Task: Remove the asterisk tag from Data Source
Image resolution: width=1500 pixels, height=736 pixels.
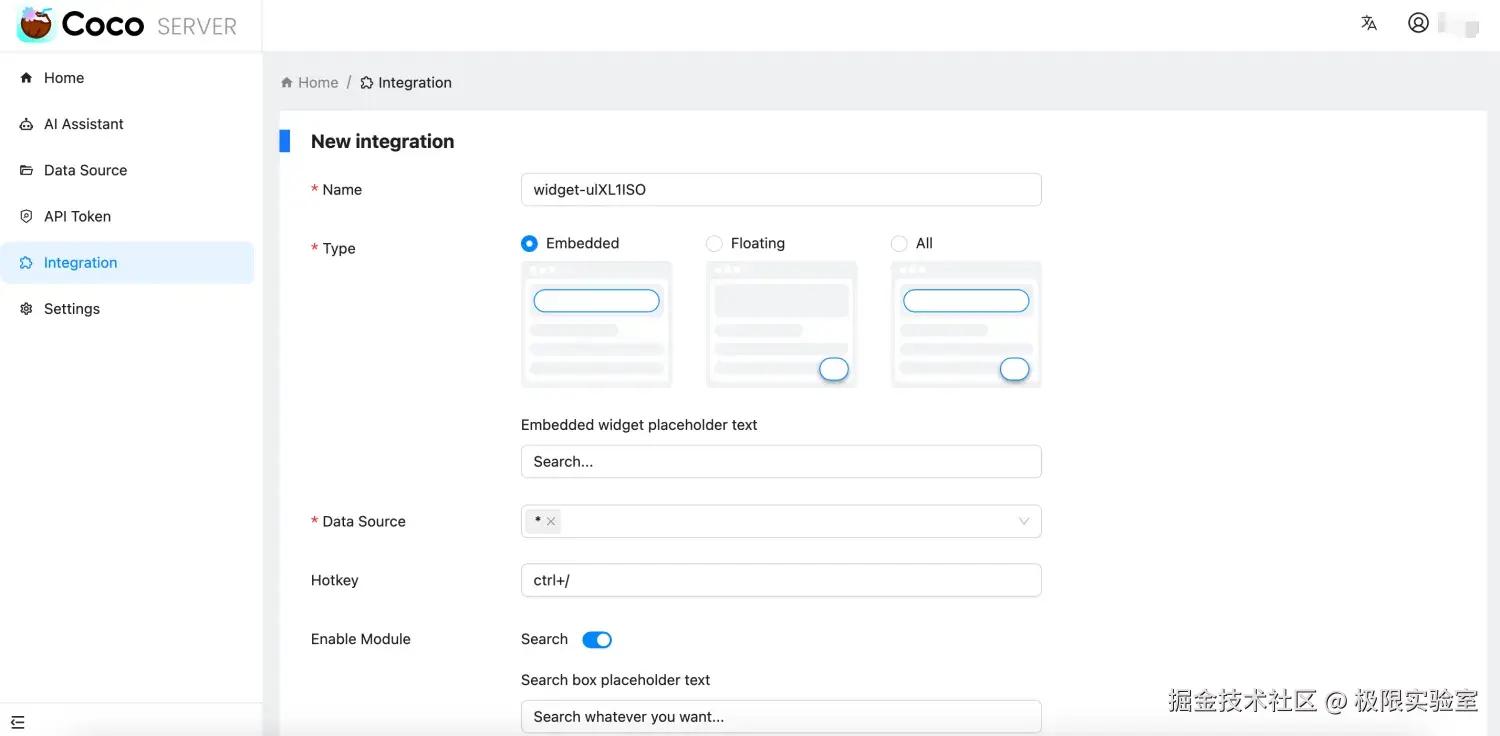Action: tap(551, 521)
